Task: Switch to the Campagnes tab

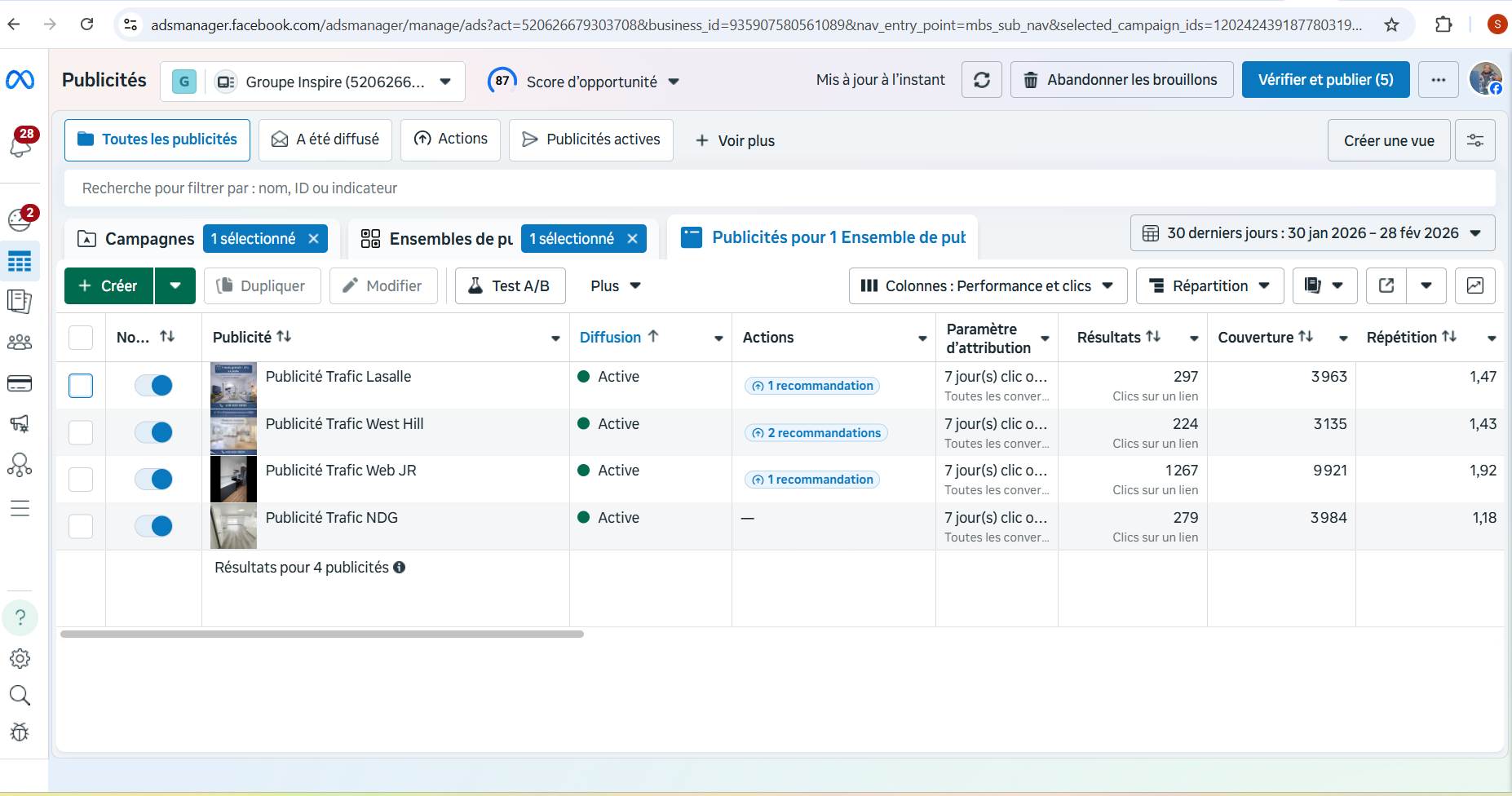Action: coord(136,238)
